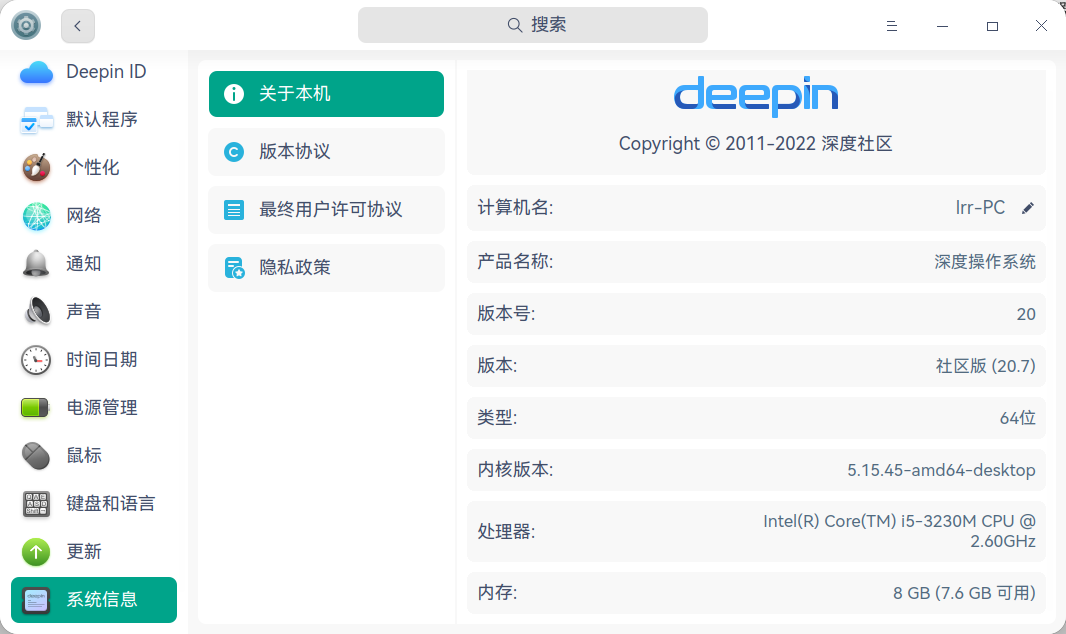Image resolution: width=1066 pixels, height=634 pixels.
Task: Select 更新 in the sidebar
Action: click(94, 552)
